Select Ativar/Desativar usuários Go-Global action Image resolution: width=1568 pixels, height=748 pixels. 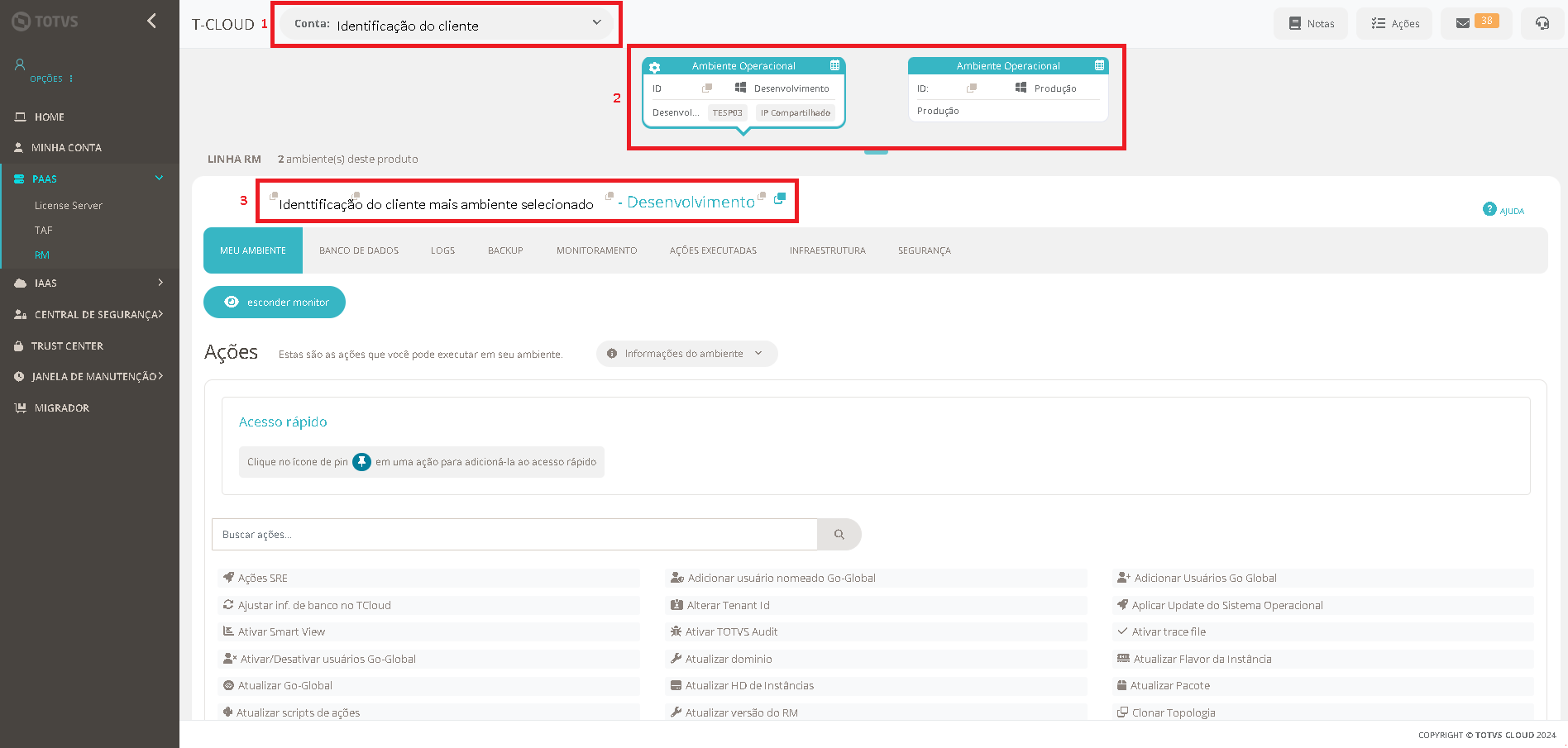pyautogui.click(x=428, y=659)
